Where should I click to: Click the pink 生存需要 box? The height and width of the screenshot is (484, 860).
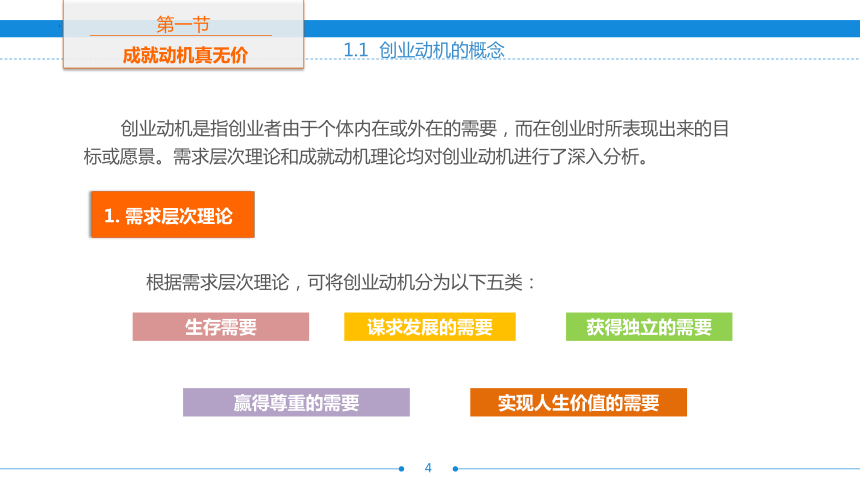tap(220, 327)
